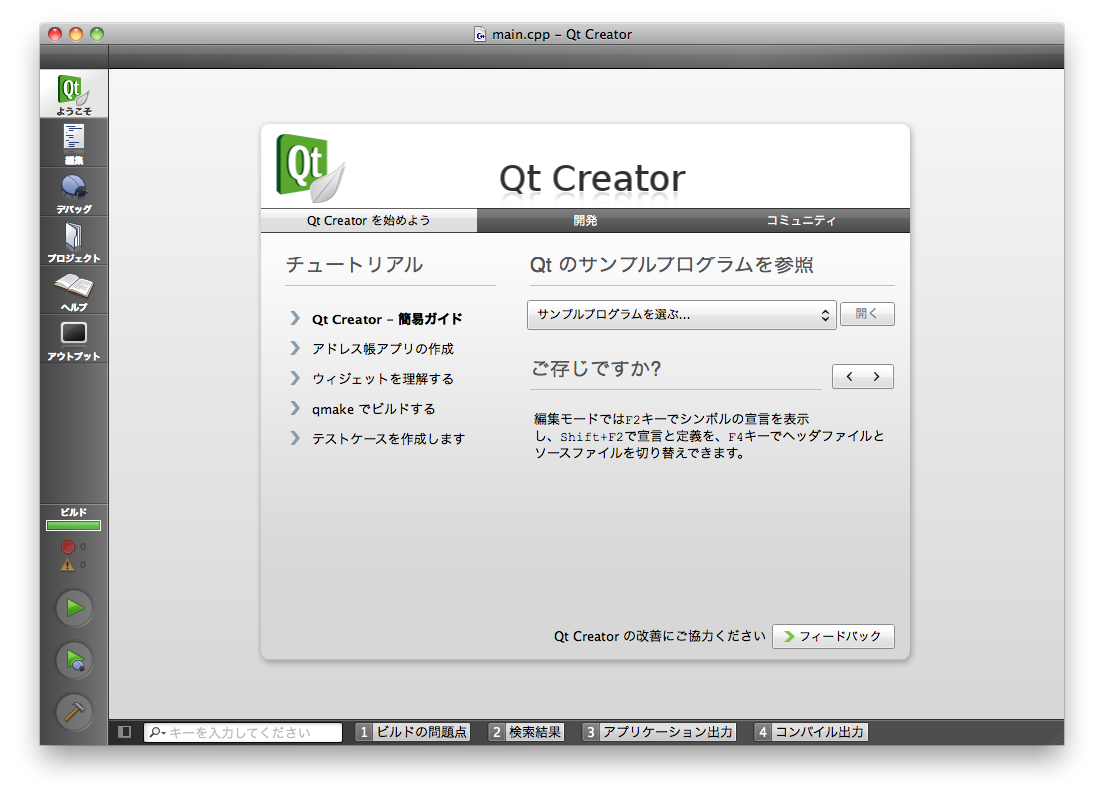Screen dimensions: 1104x800
Task: Open the ようこそ (Welcome) mode icon
Action: [x=74, y=94]
